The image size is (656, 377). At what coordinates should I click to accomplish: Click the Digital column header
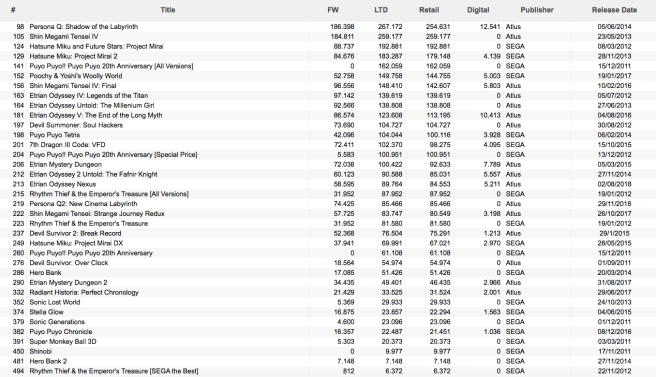tap(478, 10)
